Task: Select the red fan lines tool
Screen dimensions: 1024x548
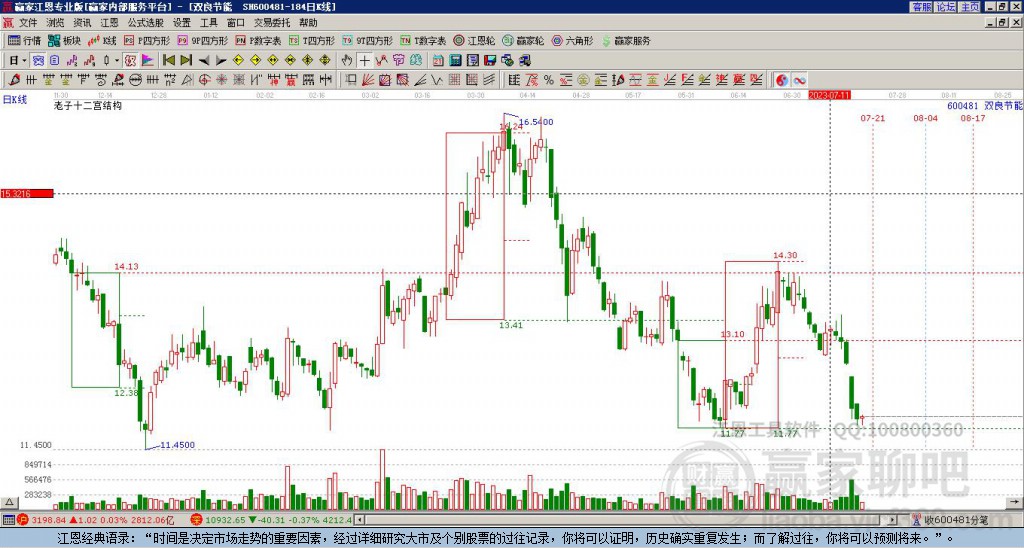Action: 368,80
